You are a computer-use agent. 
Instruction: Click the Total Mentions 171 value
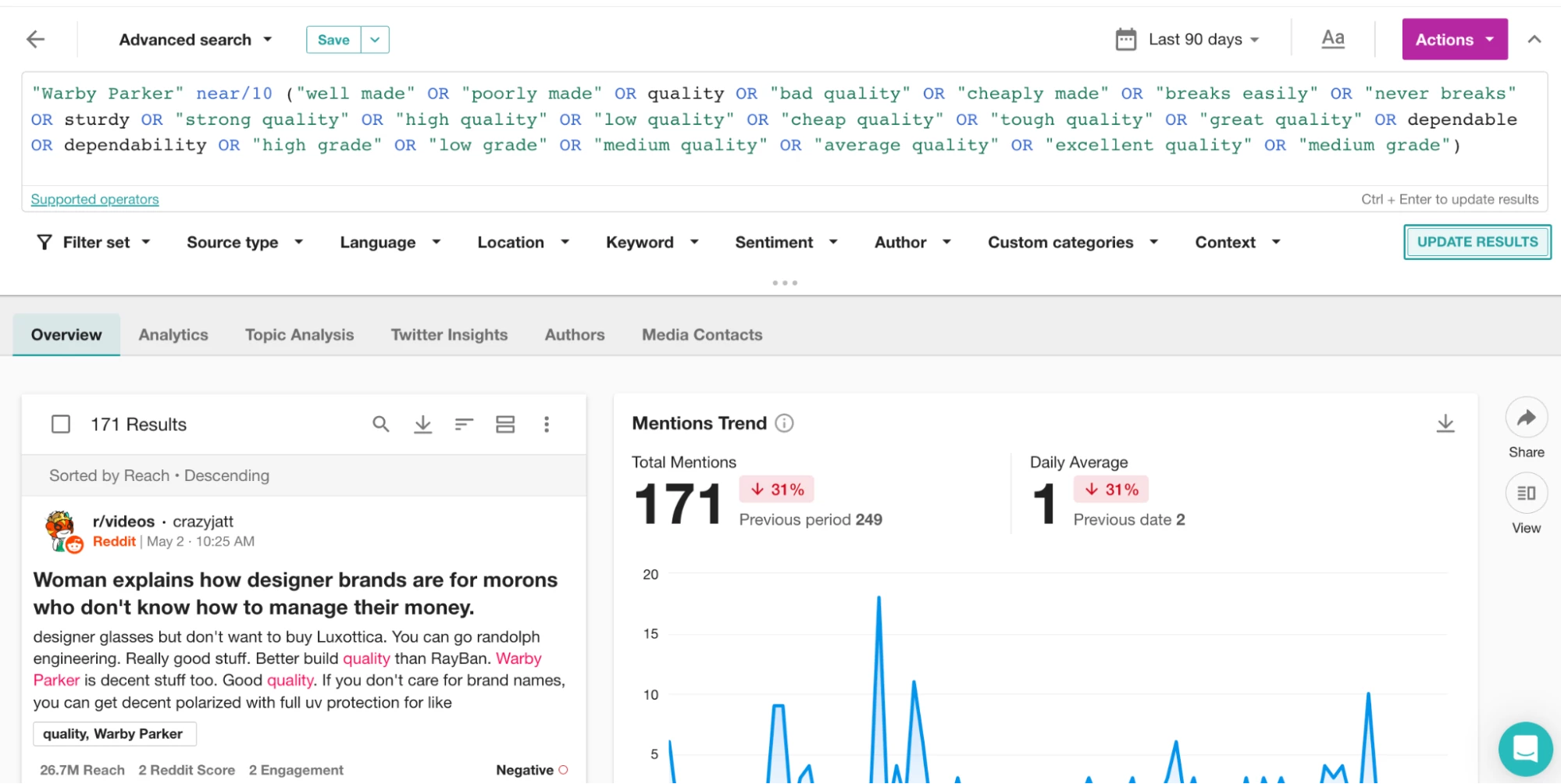pos(677,504)
